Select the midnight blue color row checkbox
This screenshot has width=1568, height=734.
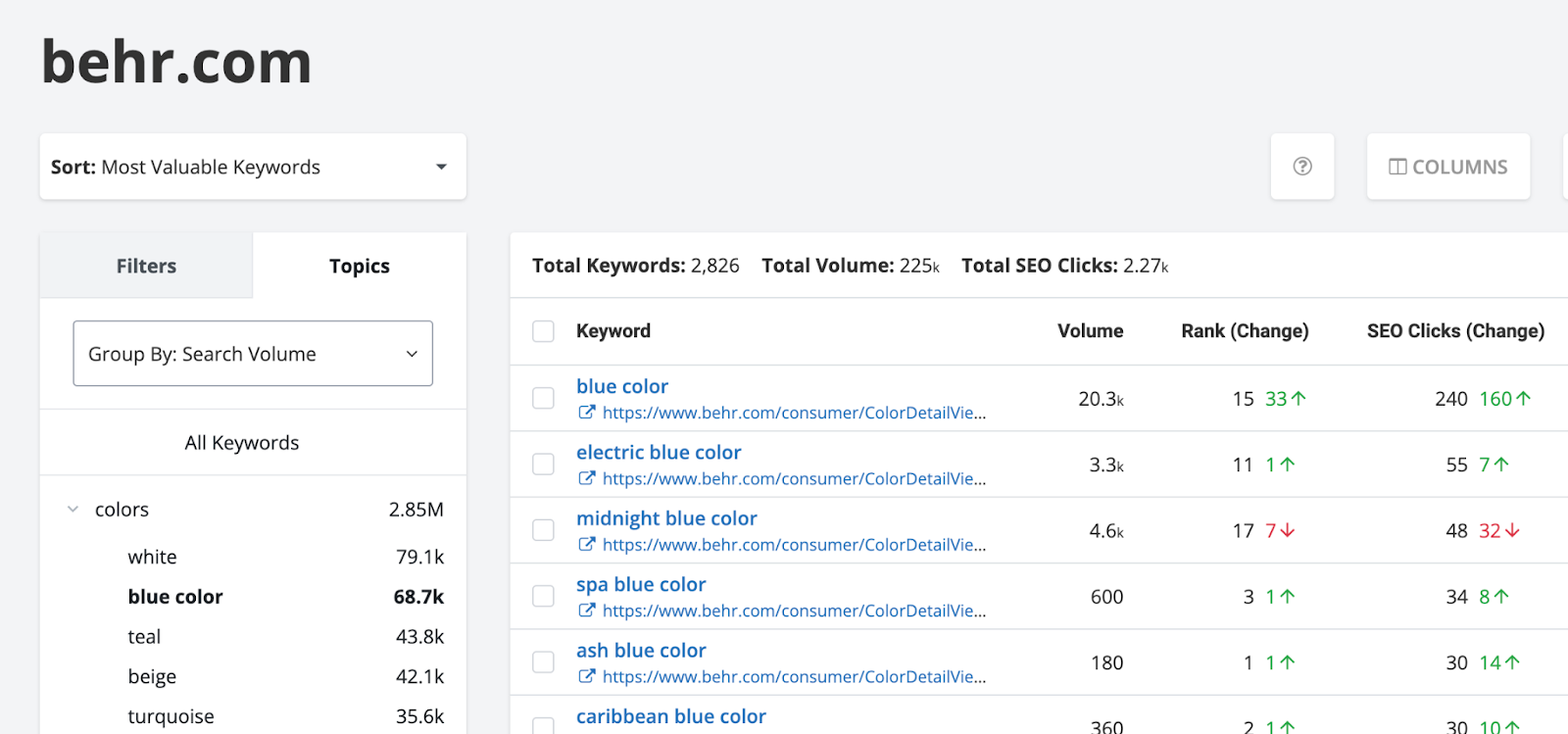click(x=543, y=530)
